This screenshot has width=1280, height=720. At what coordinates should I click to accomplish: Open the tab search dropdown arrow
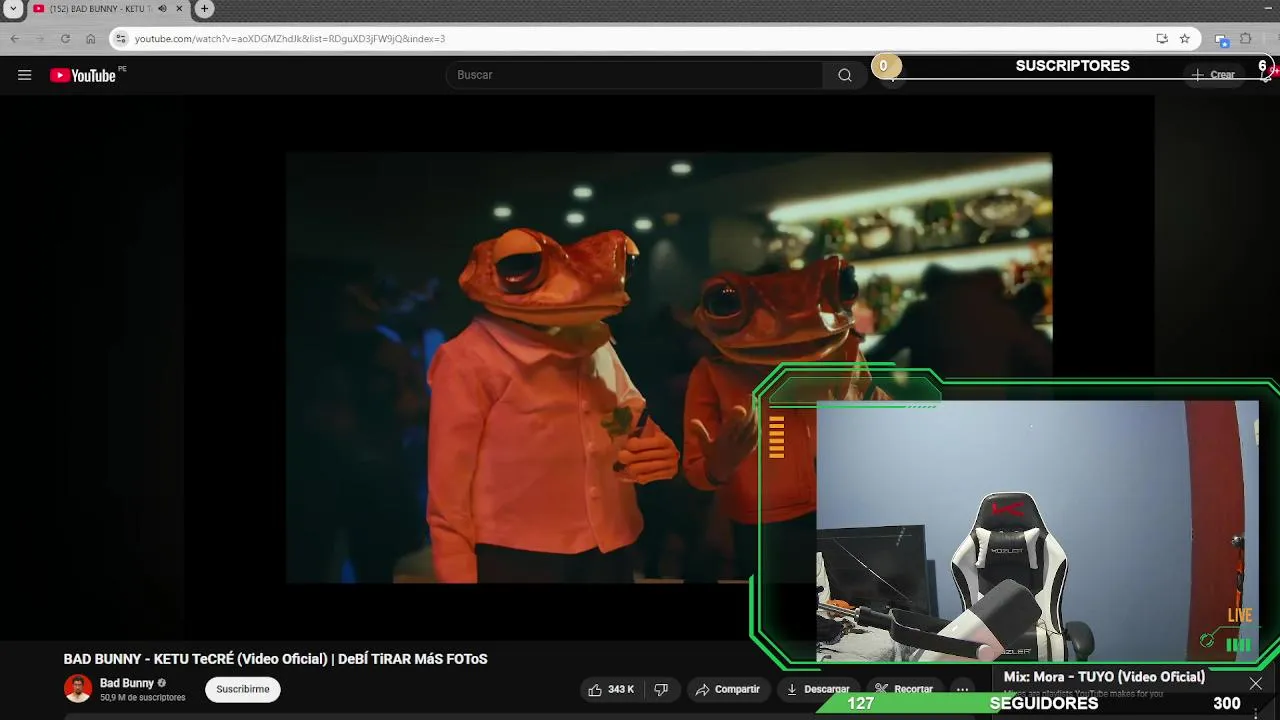[x=12, y=9]
